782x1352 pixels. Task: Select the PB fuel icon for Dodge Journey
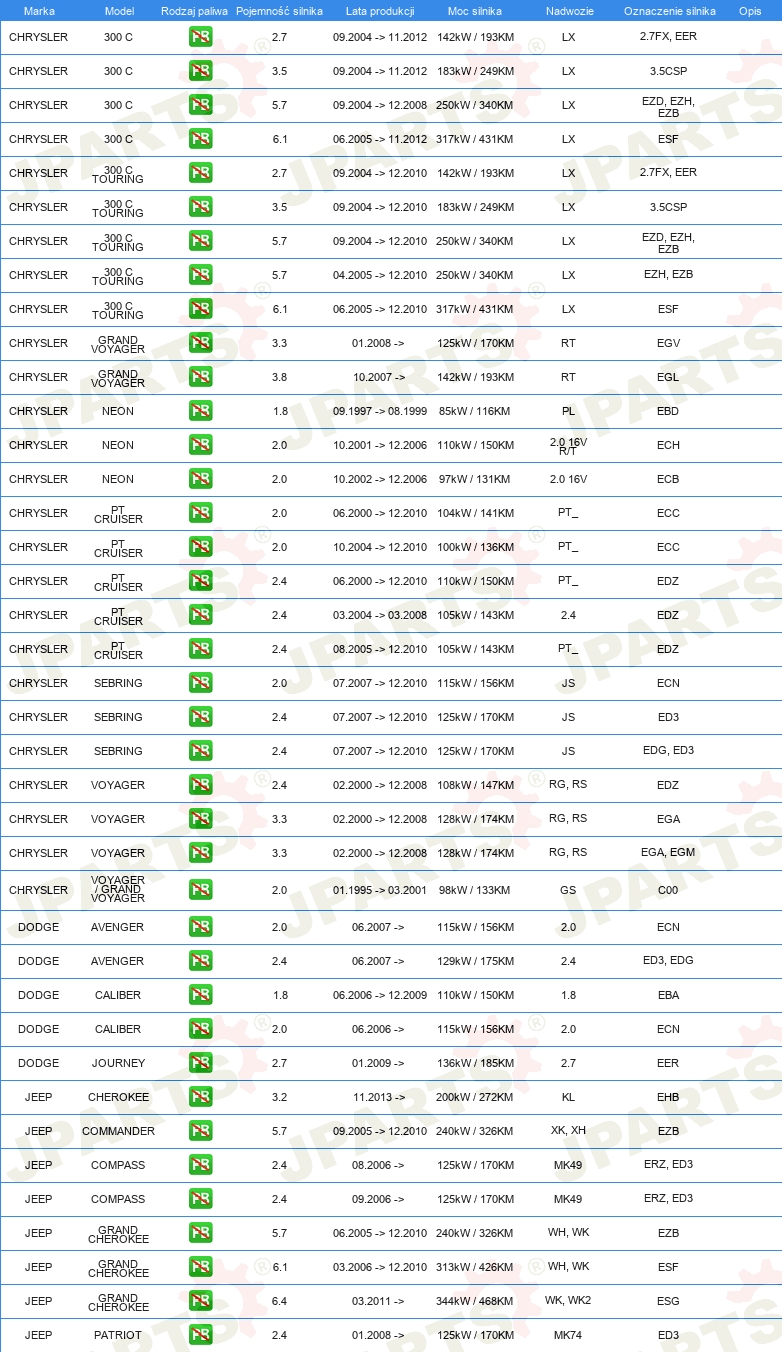point(200,1063)
